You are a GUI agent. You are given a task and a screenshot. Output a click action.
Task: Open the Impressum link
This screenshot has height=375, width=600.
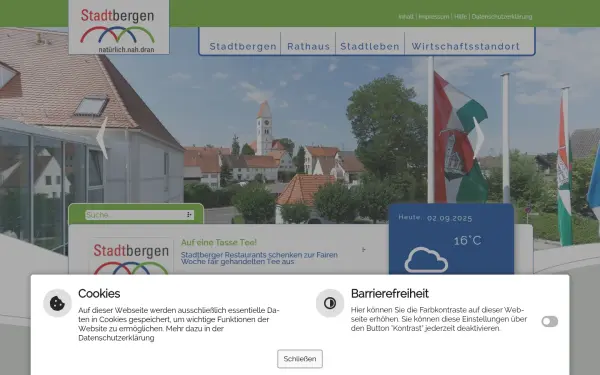(434, 17)
